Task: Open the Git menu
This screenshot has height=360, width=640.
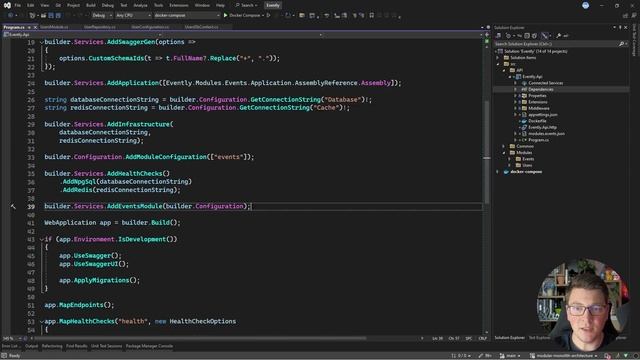Action: (x=58, y=5)
